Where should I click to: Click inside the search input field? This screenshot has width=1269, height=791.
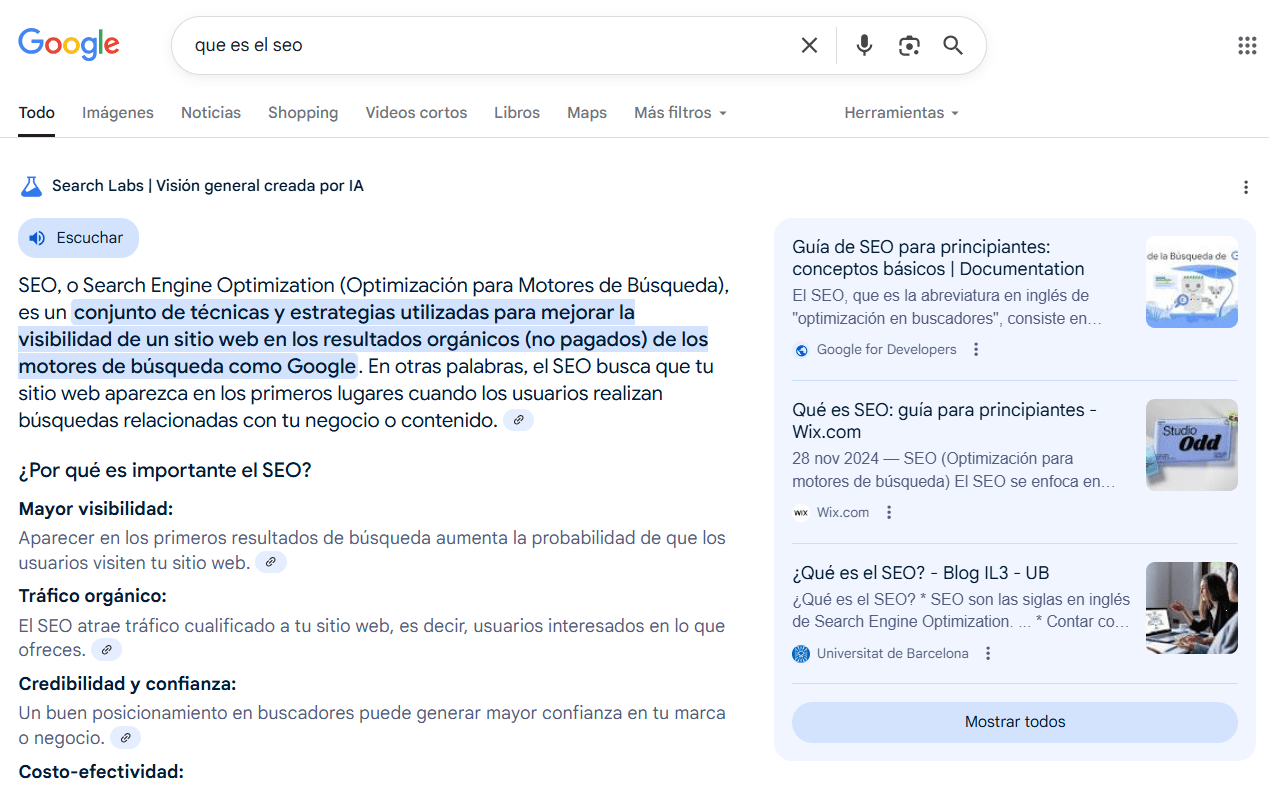[x=450, y=44]
